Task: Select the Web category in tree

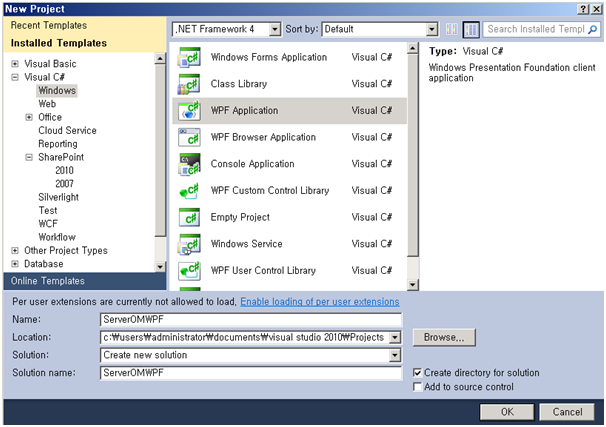Action: click(x=47, y=104)
